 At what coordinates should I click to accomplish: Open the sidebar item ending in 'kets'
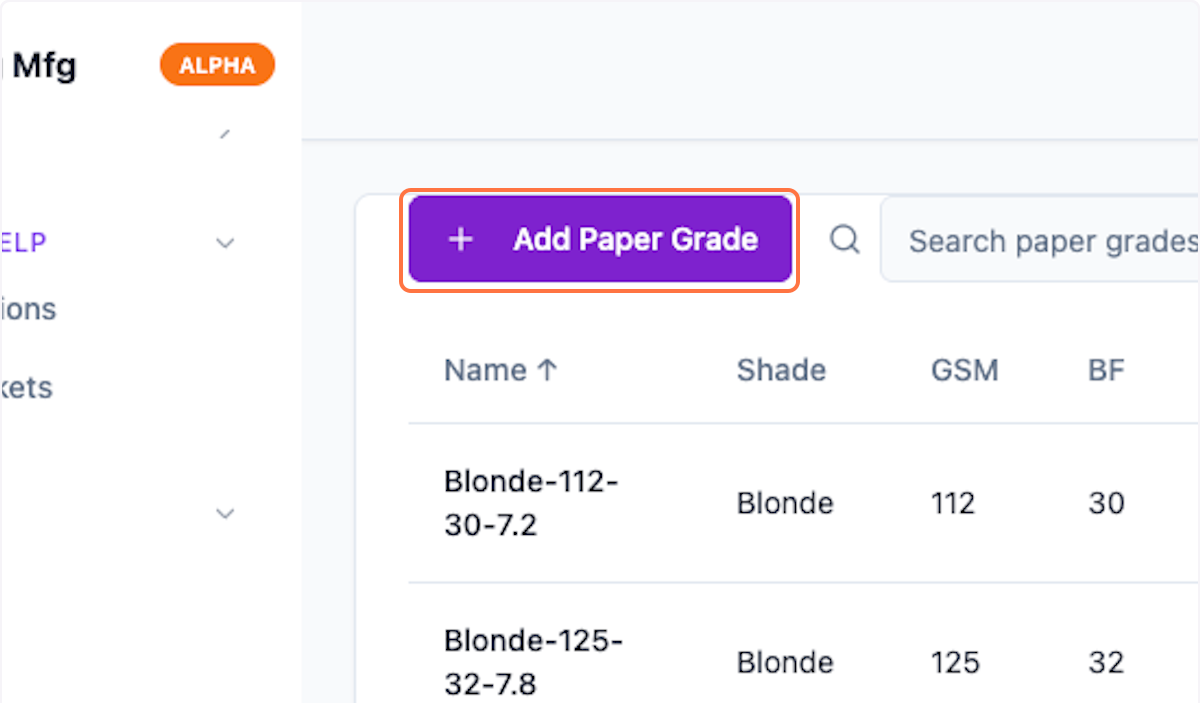[x=27, y=387]
